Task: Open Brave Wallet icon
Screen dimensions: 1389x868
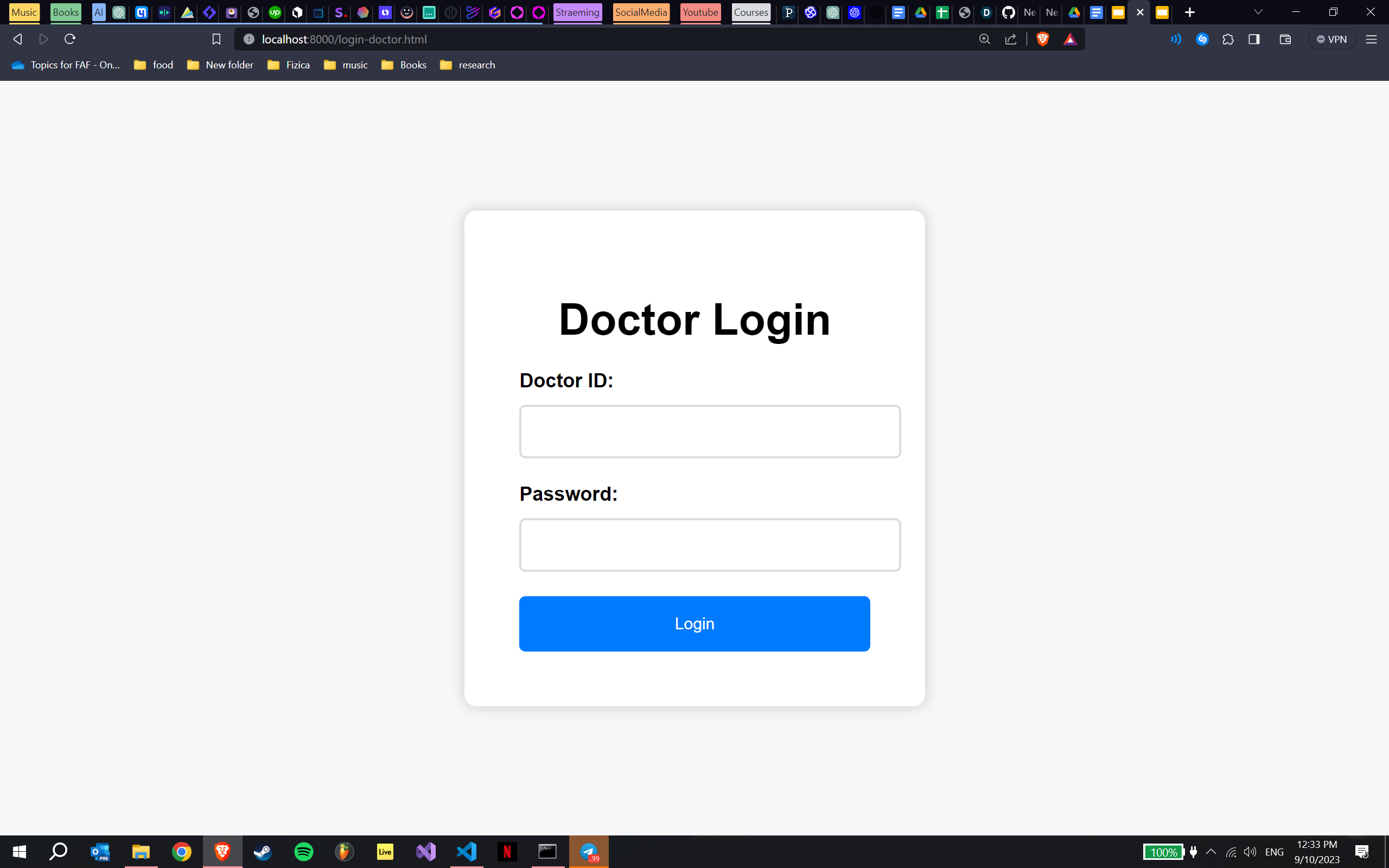Action: (1285, 39)
